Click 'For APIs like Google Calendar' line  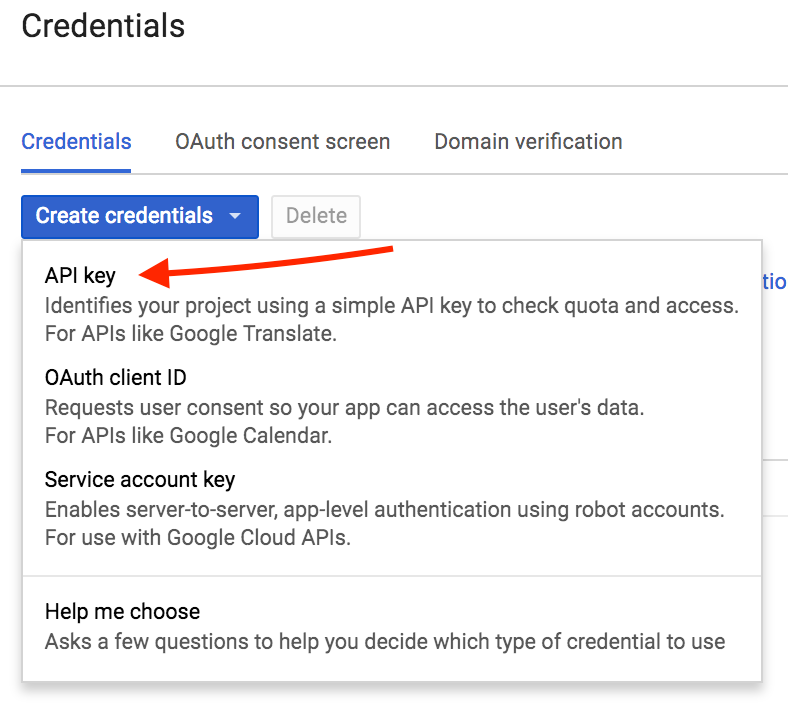pos(188,436)
